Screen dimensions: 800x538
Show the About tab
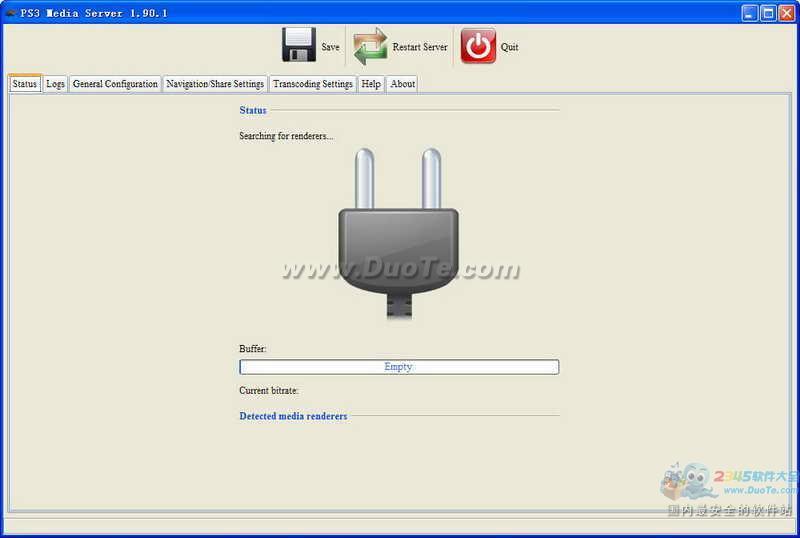pos(403,84)
